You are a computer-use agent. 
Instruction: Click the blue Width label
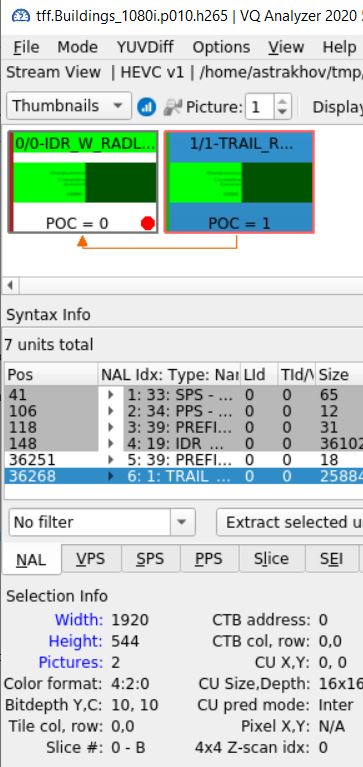click(79, 620)
